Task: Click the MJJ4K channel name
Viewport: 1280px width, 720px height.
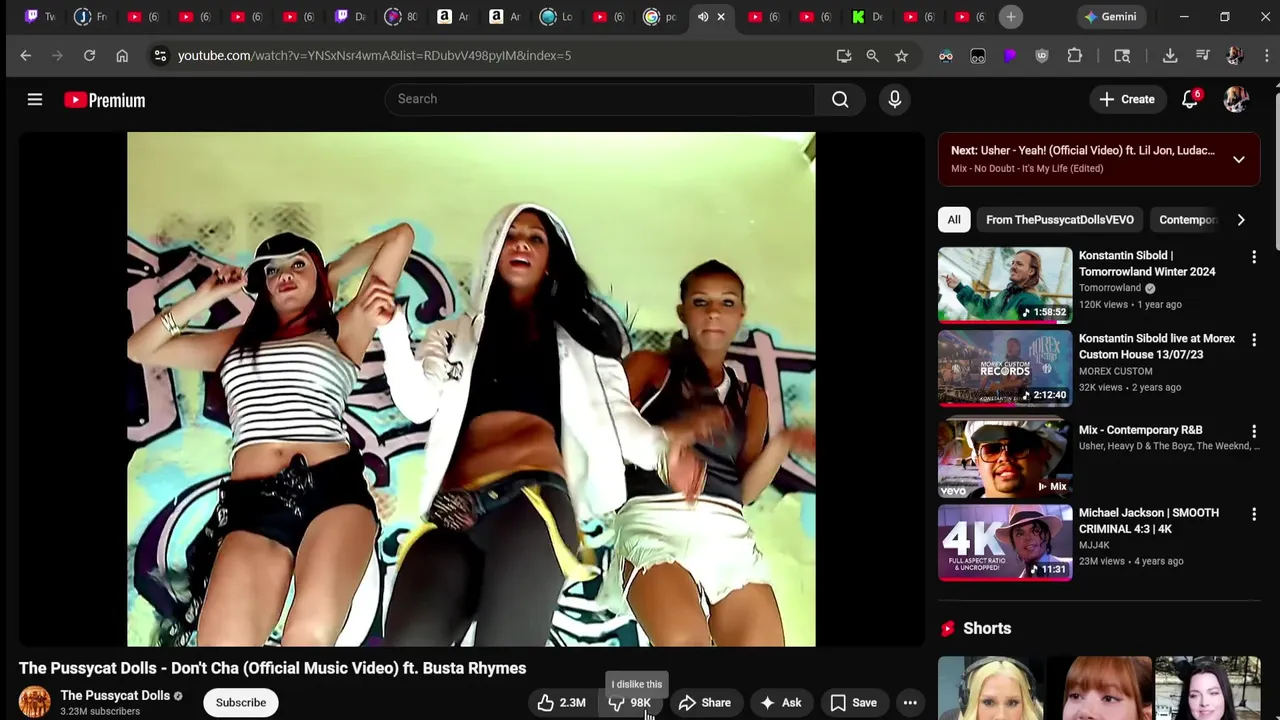Action: coord(1094,545)
